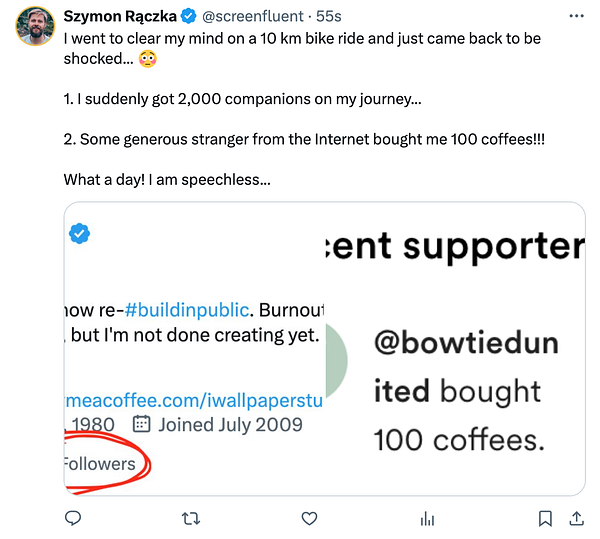Open tweet analytics bar chart icon
Viewport: 600px width, 539px height.
(x=427, y=518)
